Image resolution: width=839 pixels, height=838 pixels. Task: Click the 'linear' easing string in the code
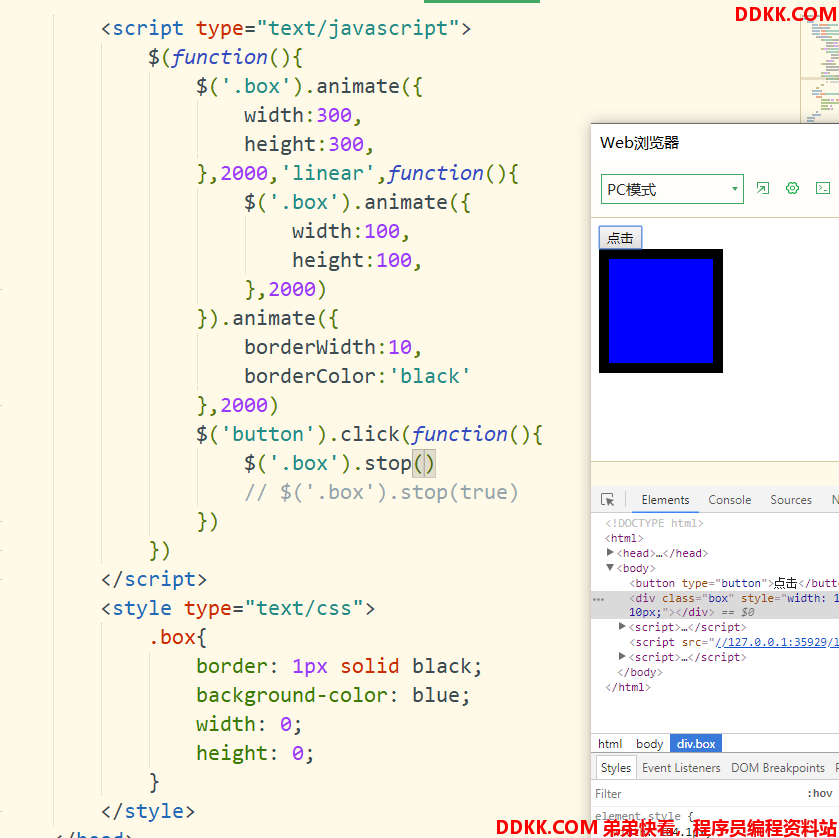point(328,173)
